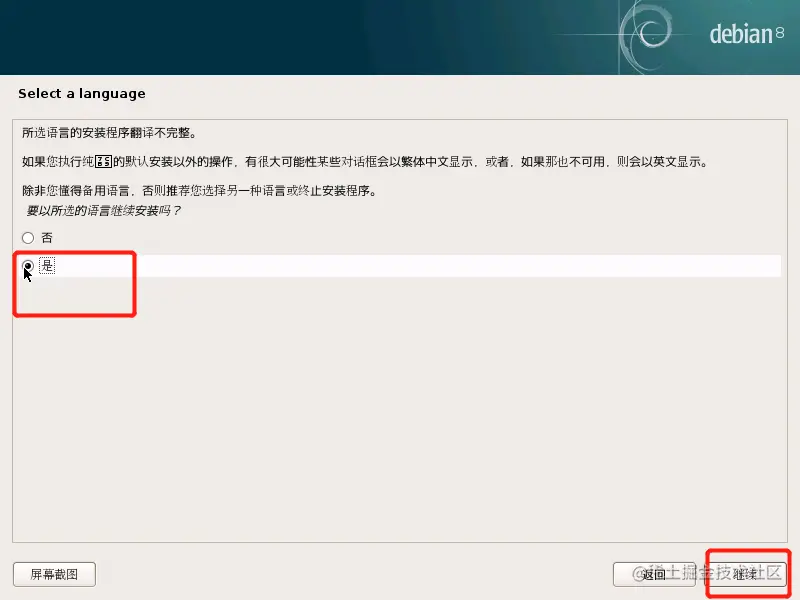Click the debian wordmark in banner
800x600 pixels.
(741, 34)
